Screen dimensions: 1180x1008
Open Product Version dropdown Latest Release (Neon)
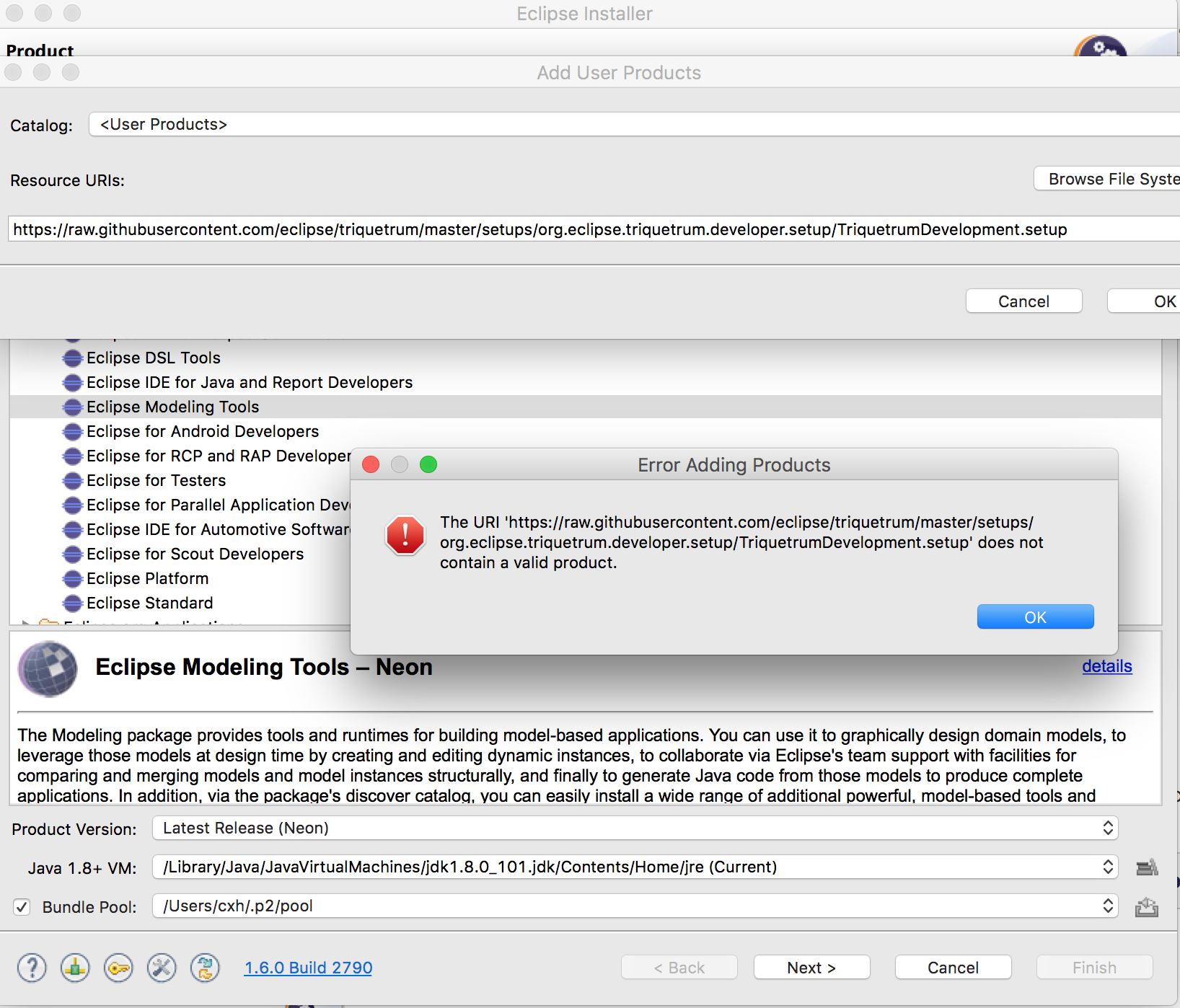(x=635, y=828)
